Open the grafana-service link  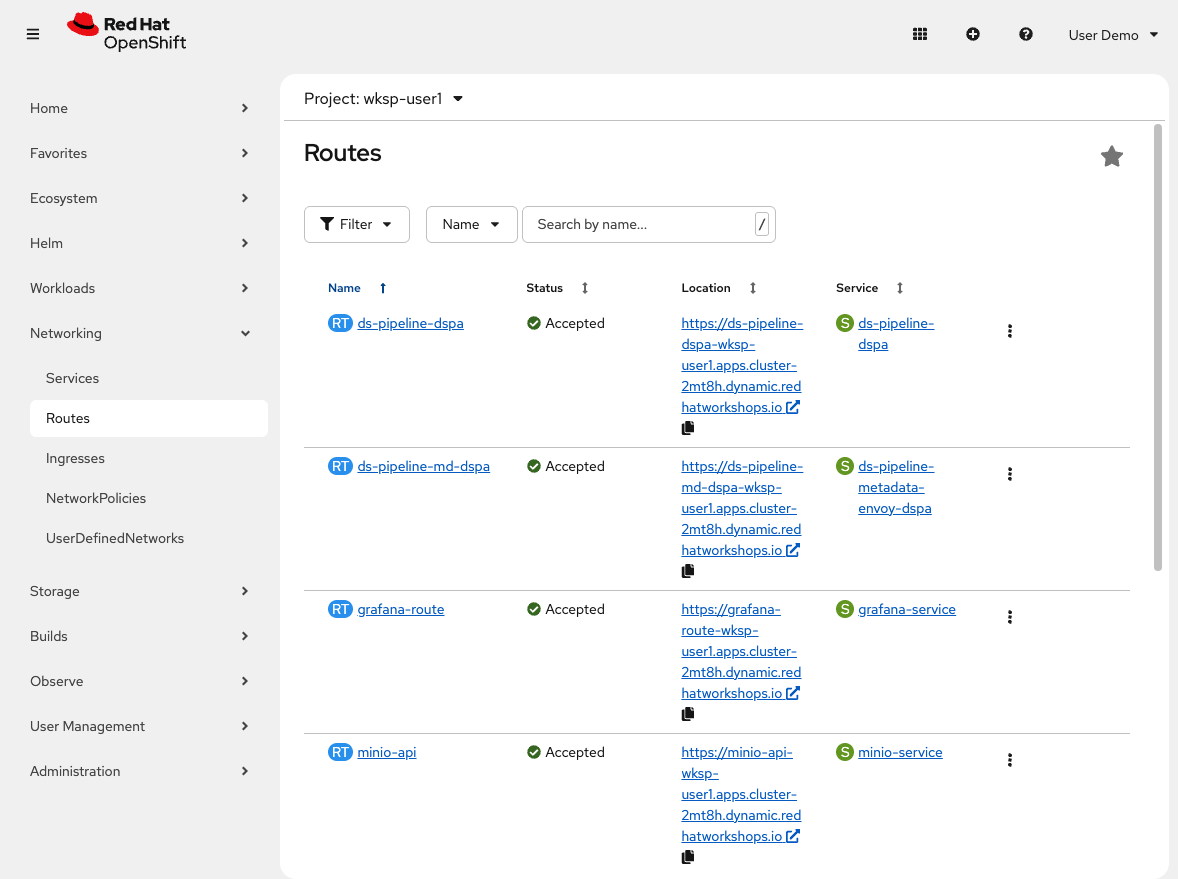906,609
